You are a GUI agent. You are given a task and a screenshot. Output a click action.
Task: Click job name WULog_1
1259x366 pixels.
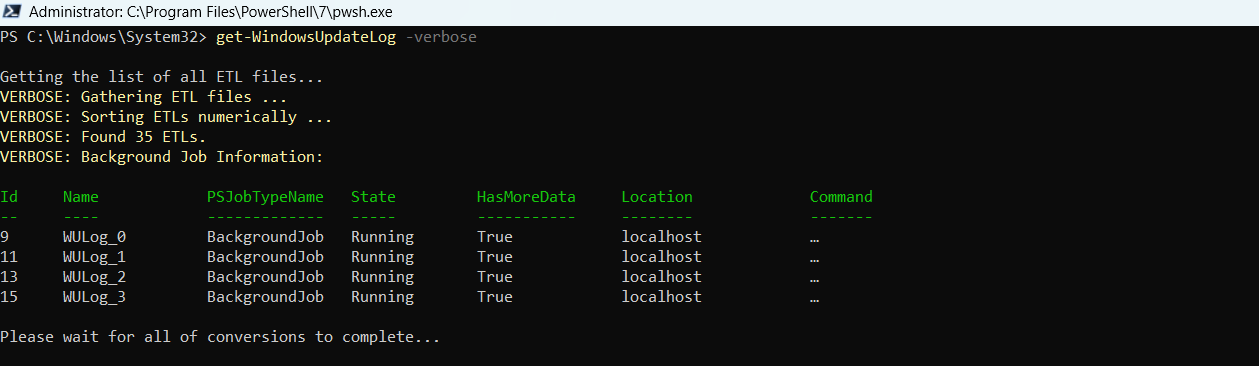coord(94,257)
